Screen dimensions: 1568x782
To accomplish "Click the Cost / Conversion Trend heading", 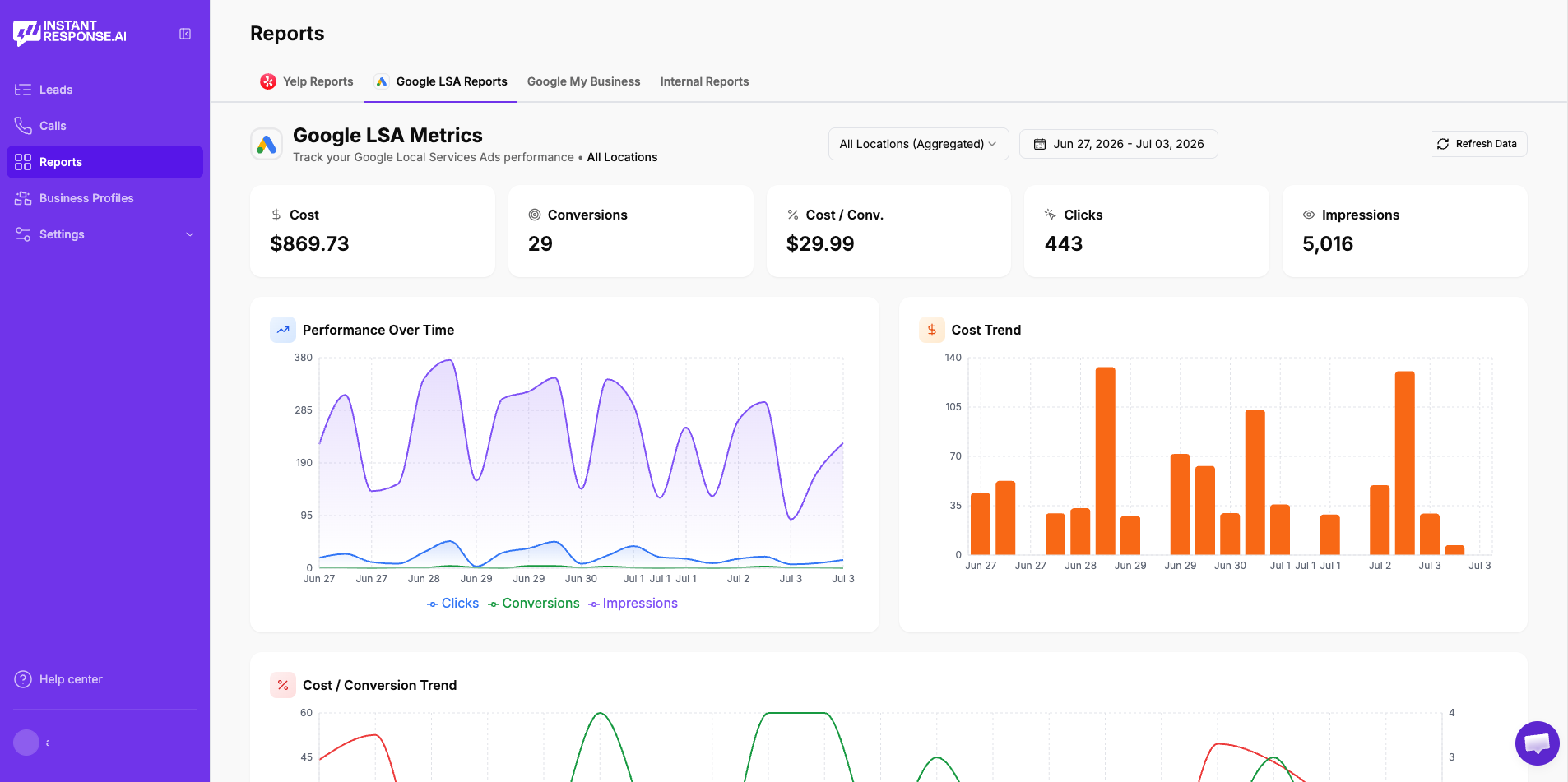I will coord(379,685).
